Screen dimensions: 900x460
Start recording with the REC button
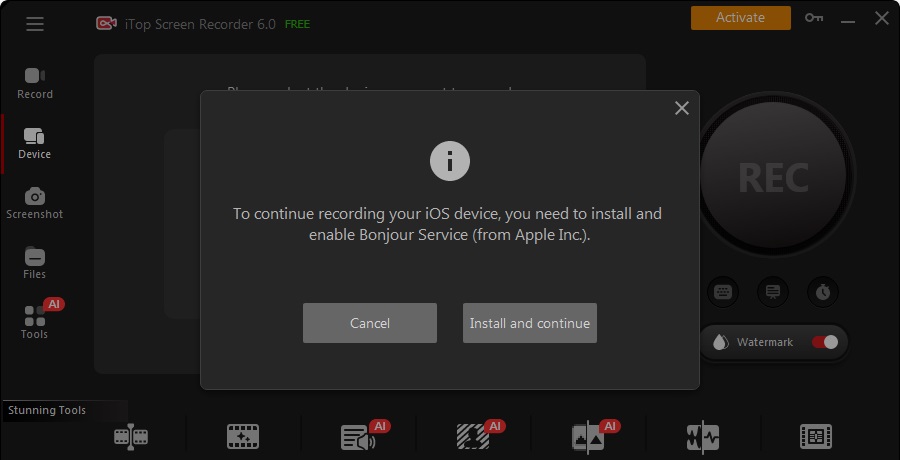coord(773,177)
